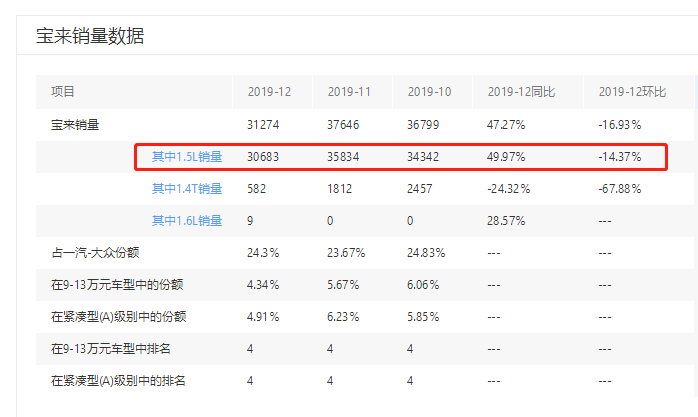Click the 2019-10 column header
Viewport: 698px width, 417px height.
coord(429,92)
